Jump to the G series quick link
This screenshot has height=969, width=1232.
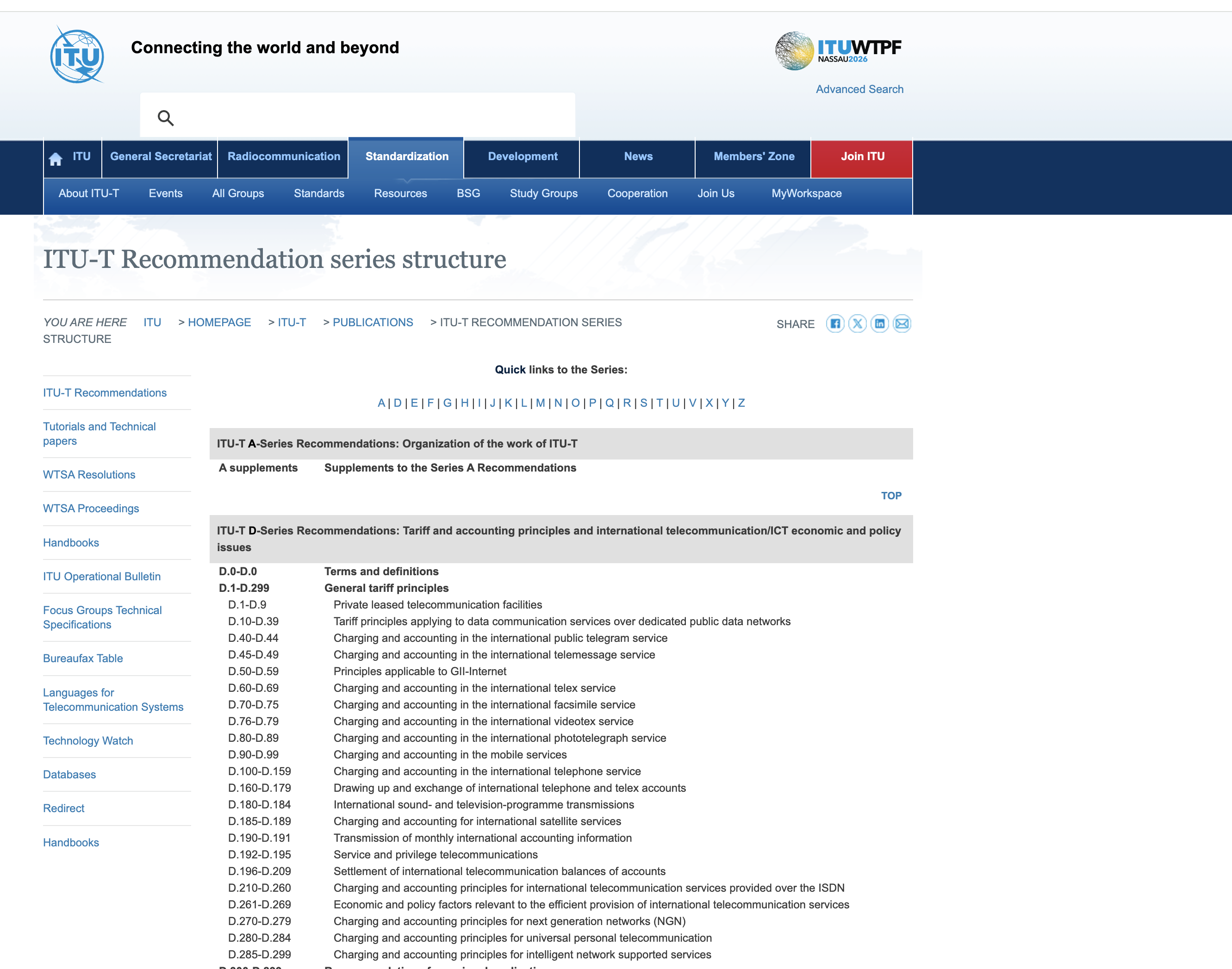[448, 403]
